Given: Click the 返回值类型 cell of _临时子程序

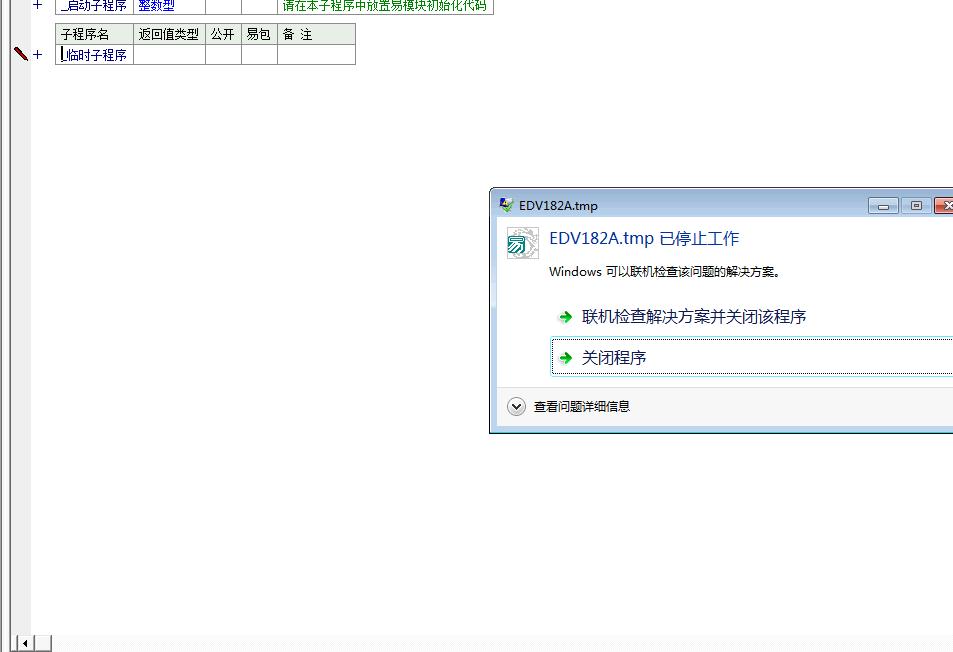Looking at the screenshot, I should (169, 55).
